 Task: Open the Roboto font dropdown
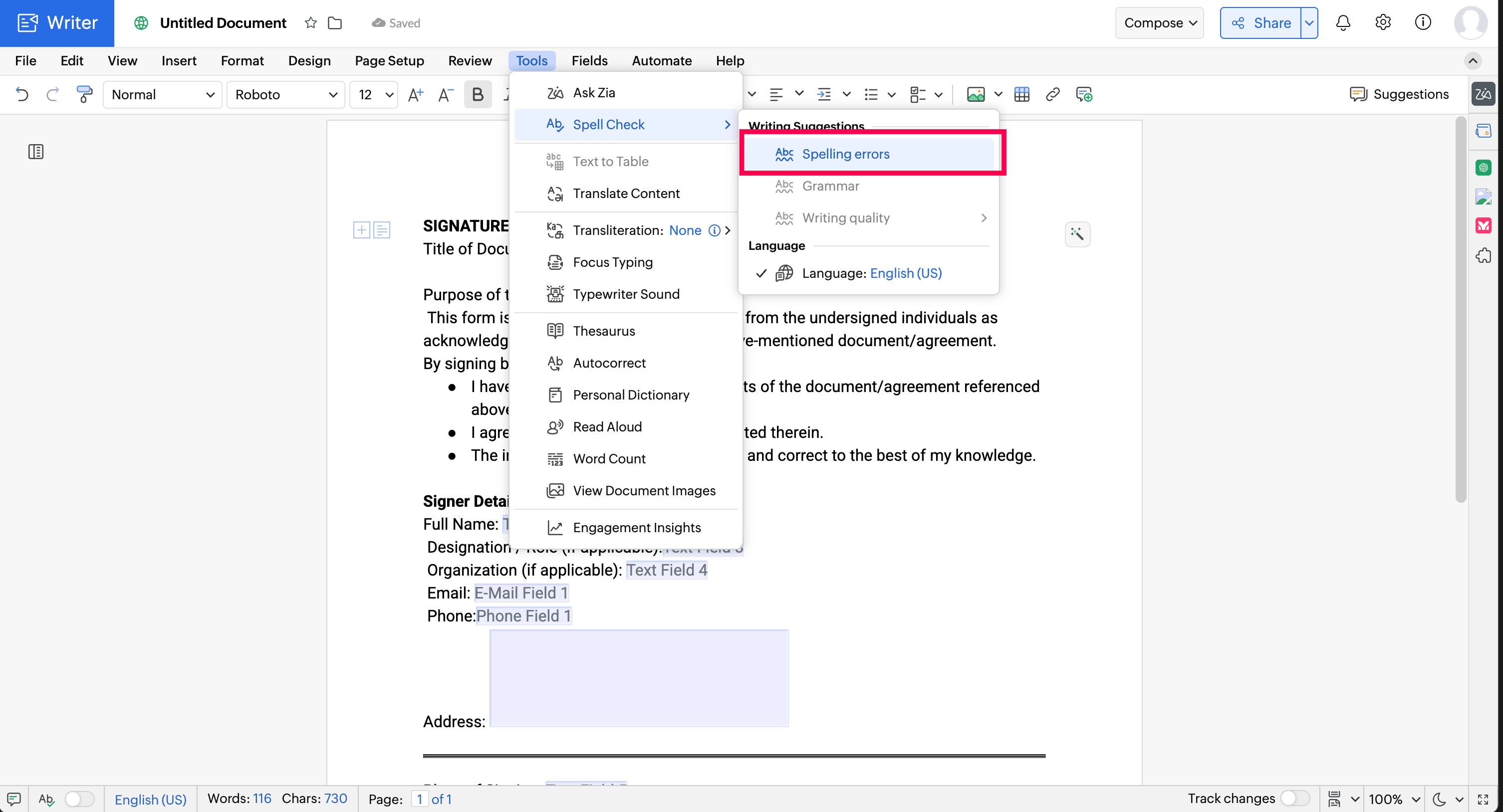tap(286, 94)
